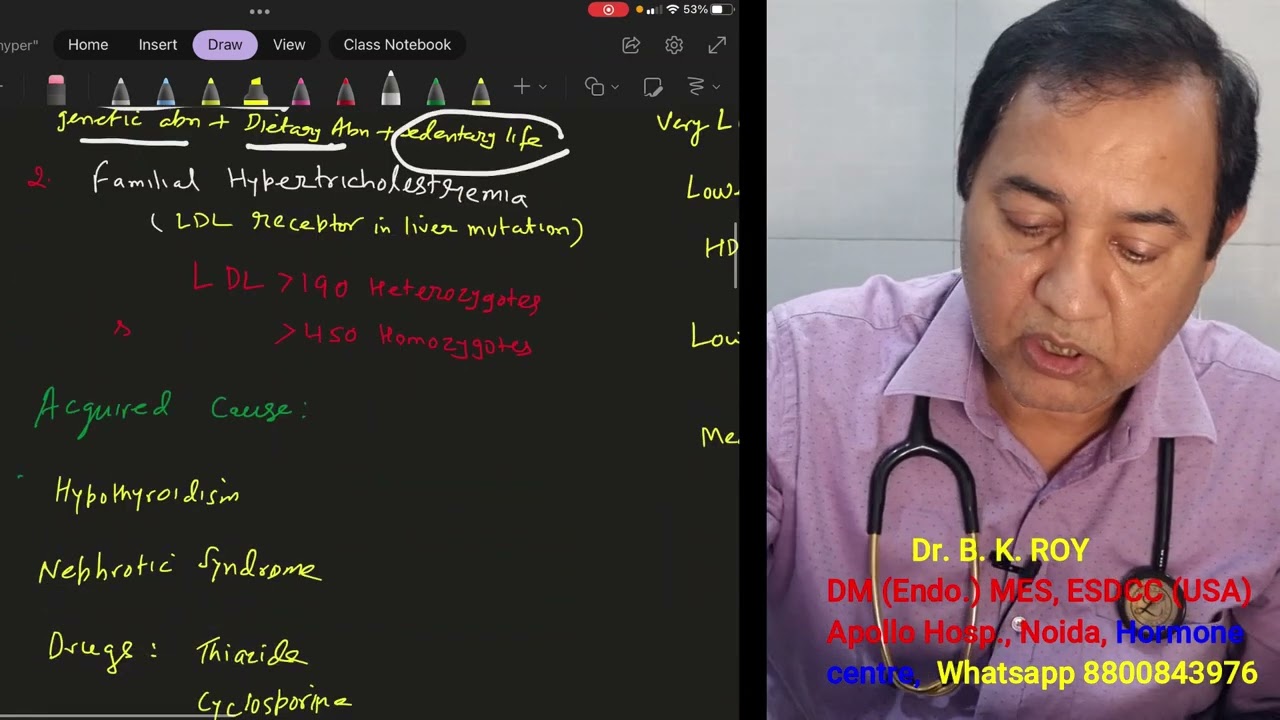This screenshot has width=1280, height=720.
Task: Select the yellow pen right of the green pen
Action: (x=481, y=92)
